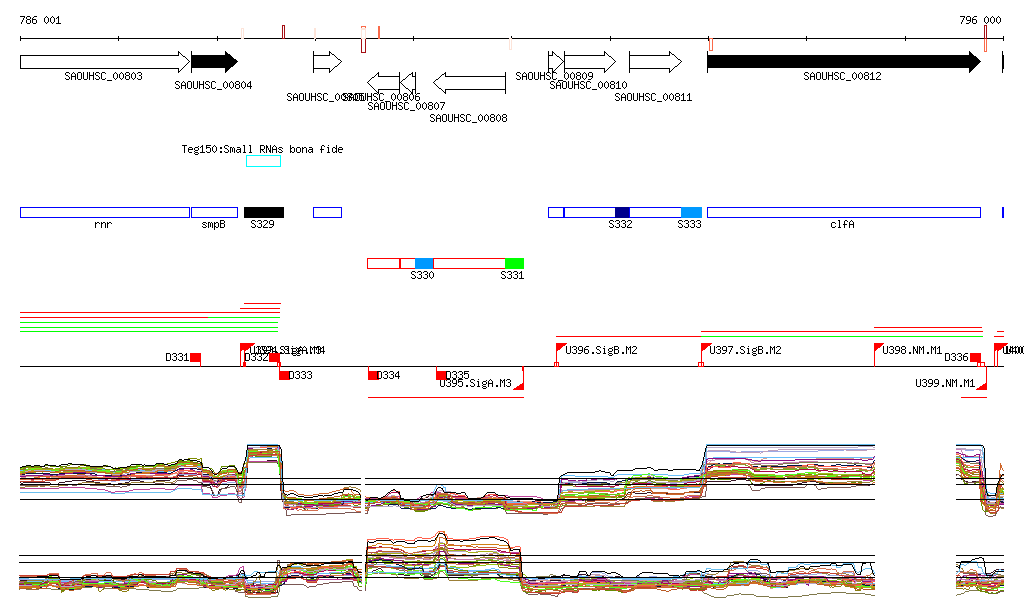Click the SAOUHSC_00803 label text
Screen dimensions: 1024x611
click(103, 76)
